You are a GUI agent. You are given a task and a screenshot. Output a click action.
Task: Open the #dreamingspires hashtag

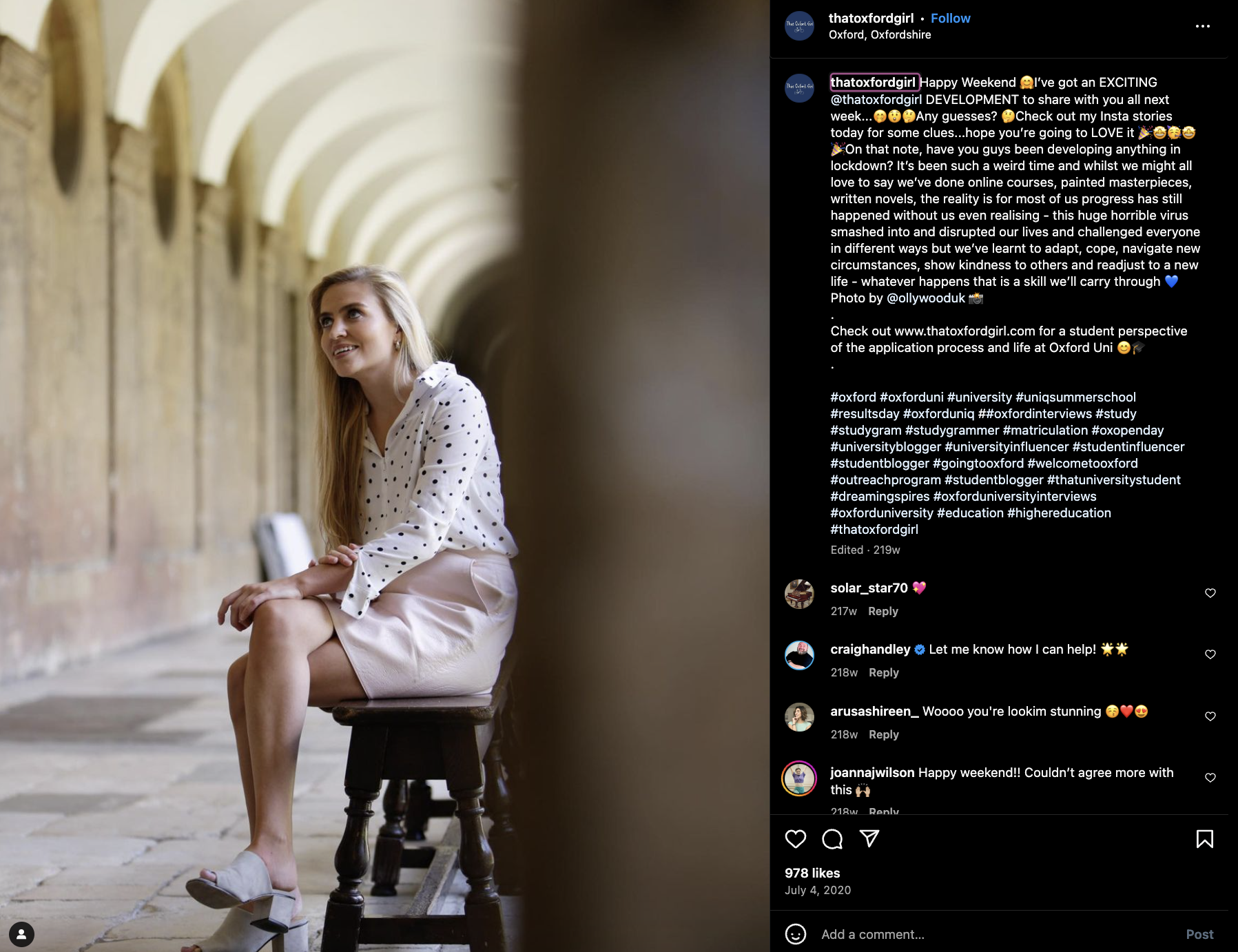coord(880,497)
